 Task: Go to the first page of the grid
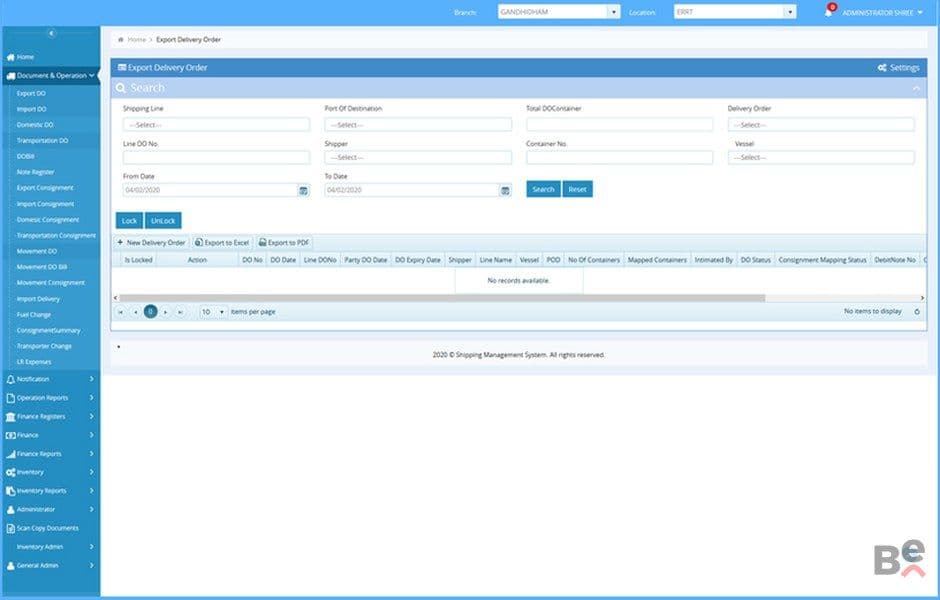pos(120,312)
